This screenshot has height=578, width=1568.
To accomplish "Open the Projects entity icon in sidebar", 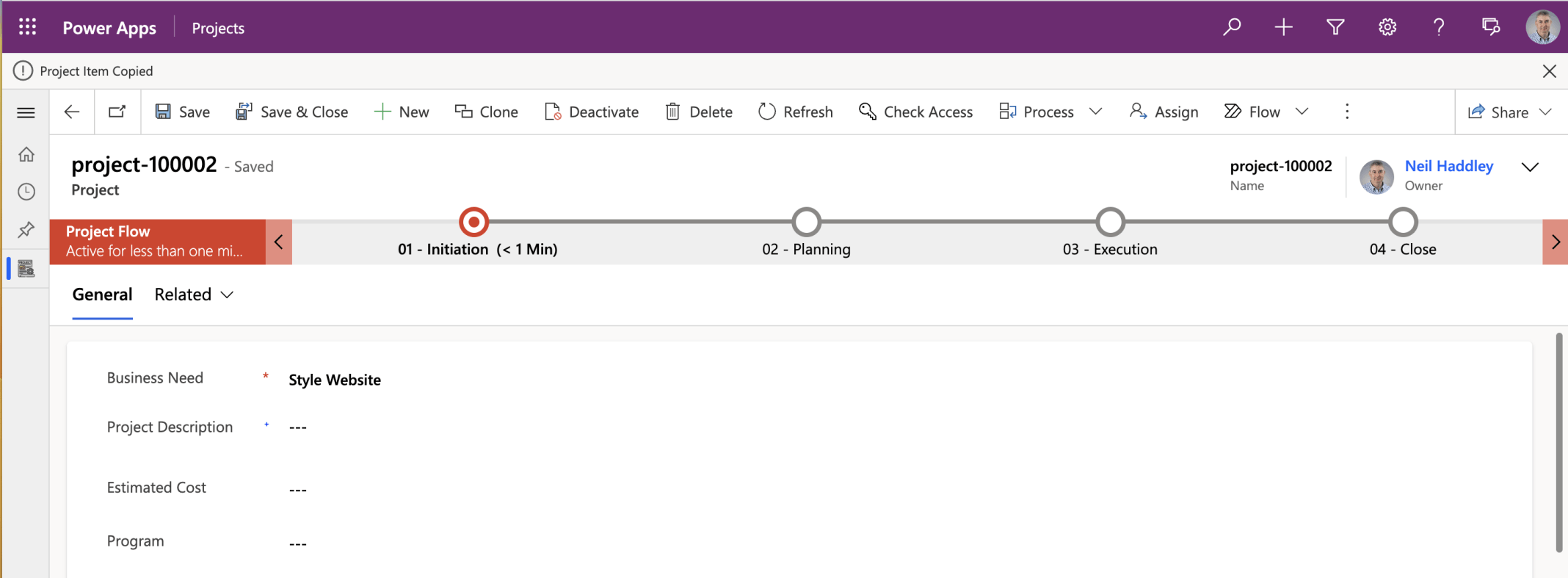I will coord(26,269).
